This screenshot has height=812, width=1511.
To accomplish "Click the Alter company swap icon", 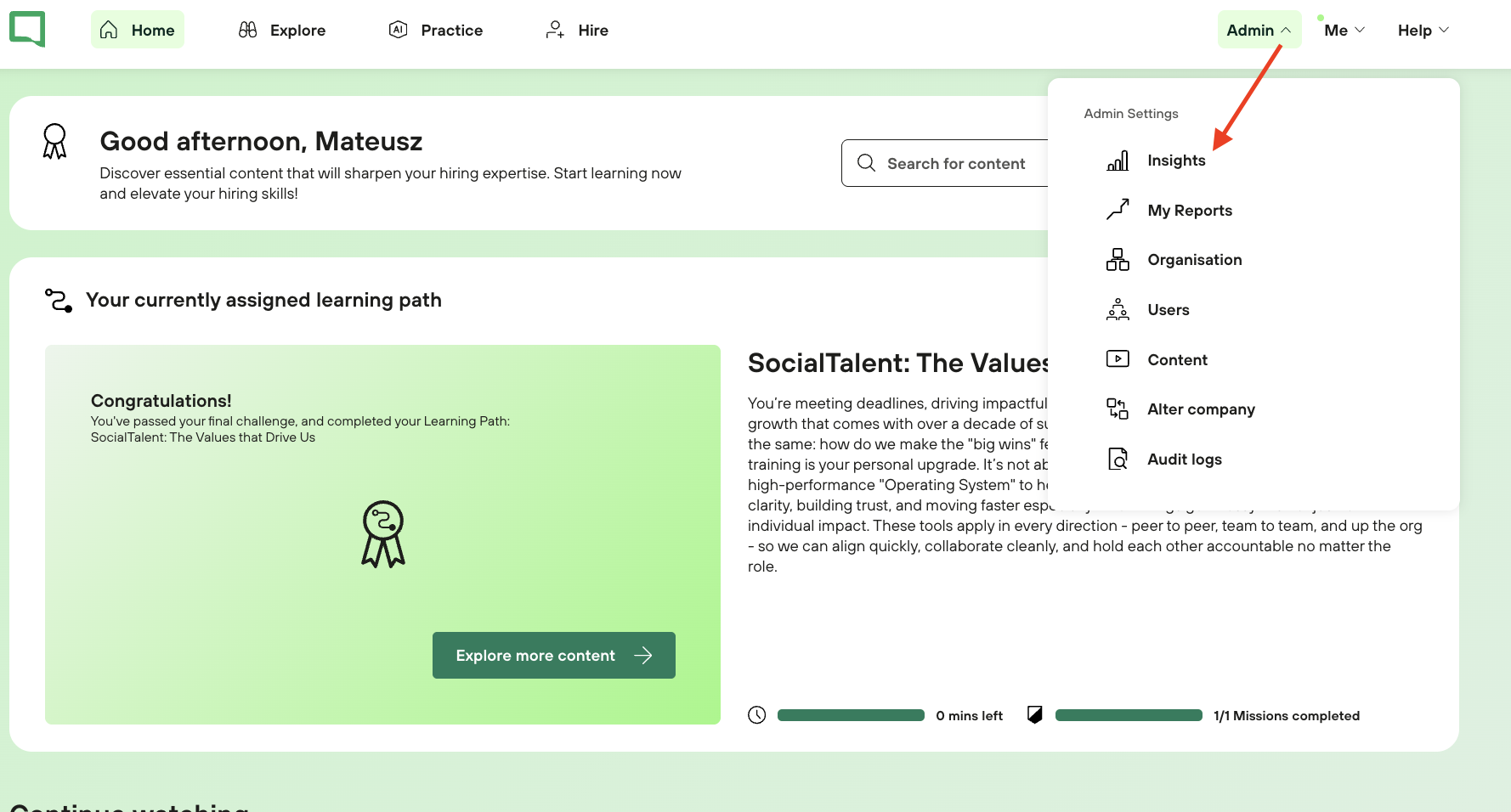I will [x=1118, y=409].
